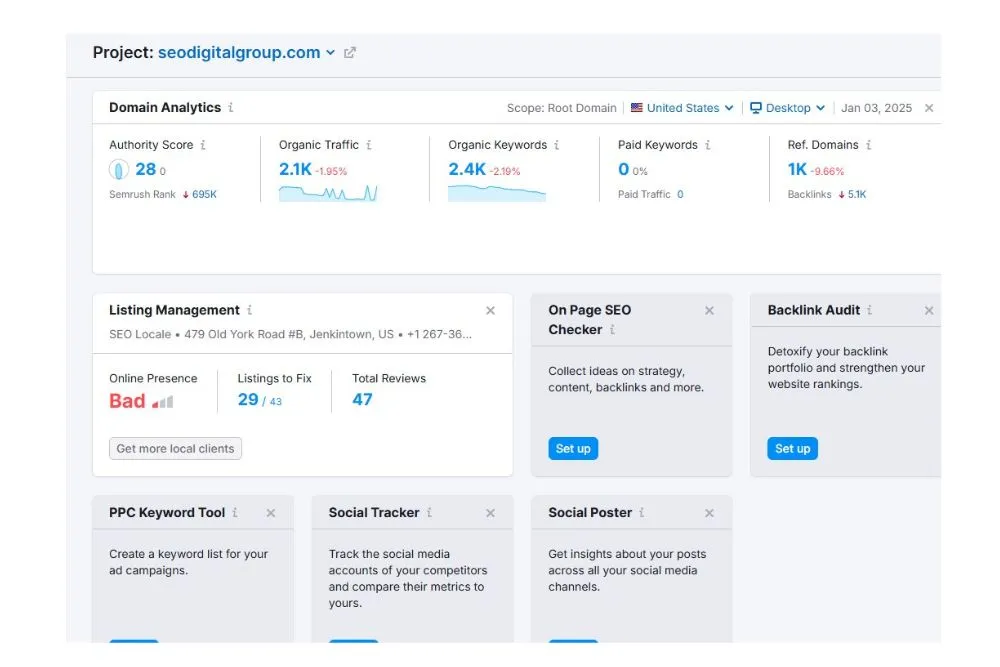Viewport: 1000px width, 667px height.
Task: Click the Organic Traffic -1.95% change
Action: click(331, 172)
